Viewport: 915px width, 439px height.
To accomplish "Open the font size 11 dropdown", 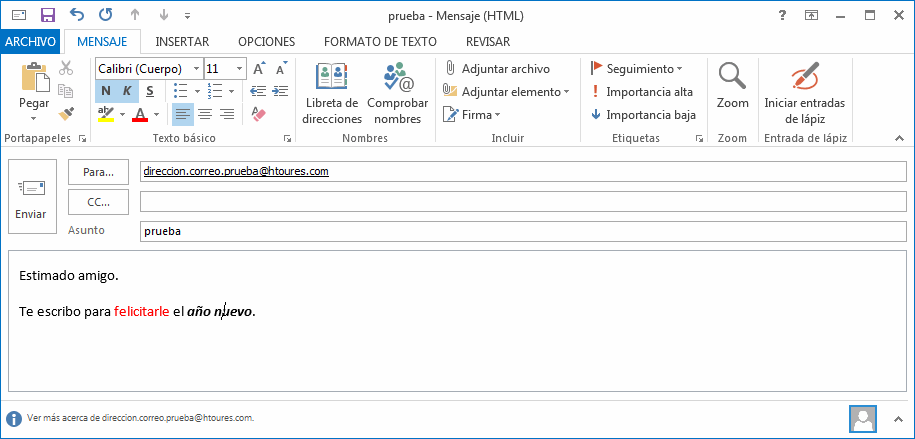I will tap(239, 69).
